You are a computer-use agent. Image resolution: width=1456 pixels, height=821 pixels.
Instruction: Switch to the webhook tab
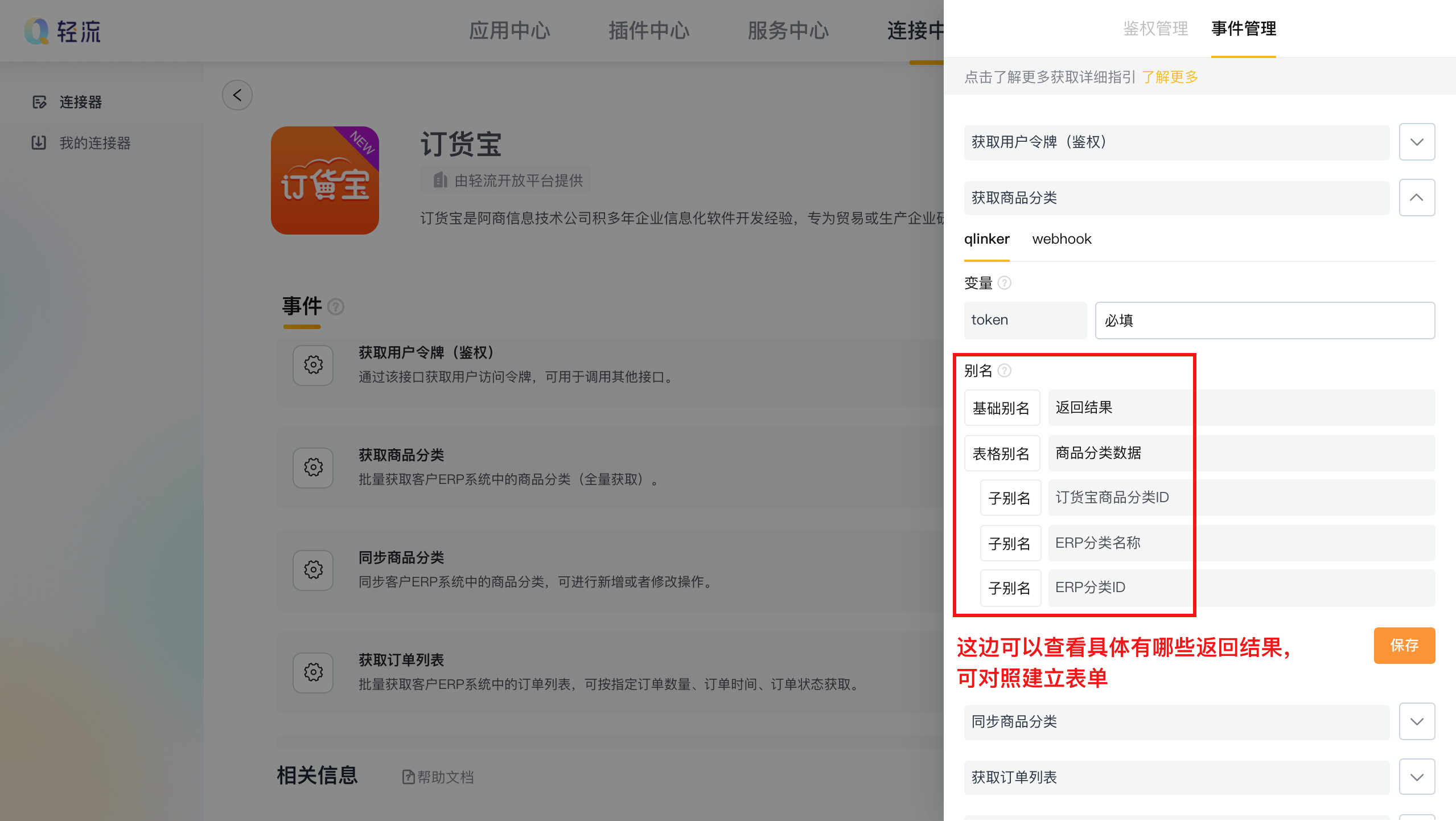pos(1062,239)
